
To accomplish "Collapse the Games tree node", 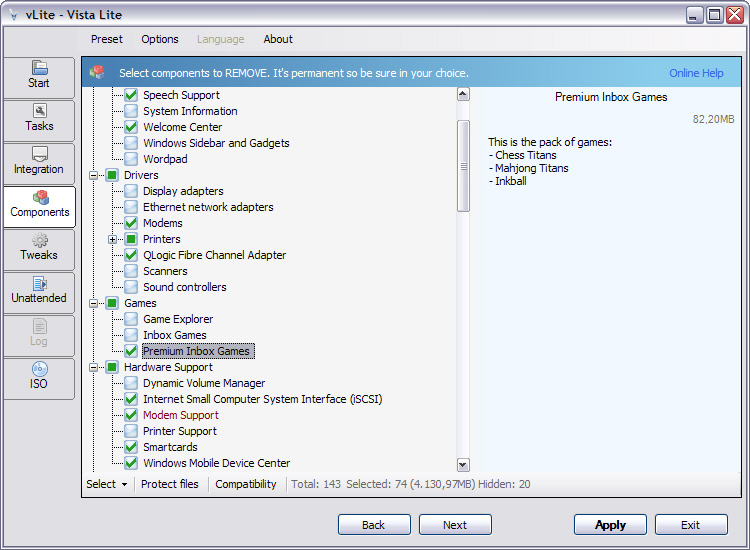I will click(94, 303).
